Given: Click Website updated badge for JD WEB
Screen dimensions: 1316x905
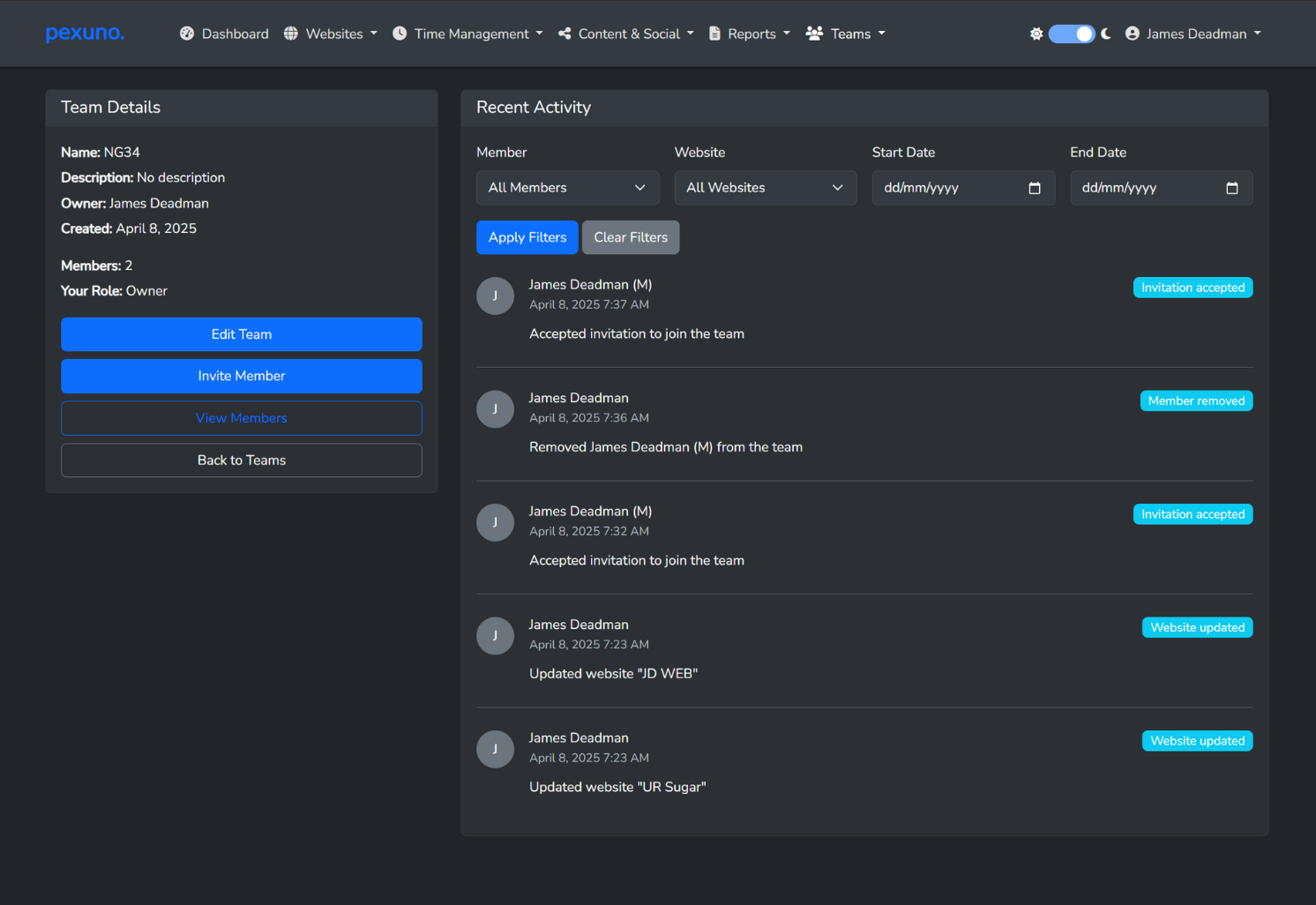Looking at the screenshot, I should coord(1198,628).
